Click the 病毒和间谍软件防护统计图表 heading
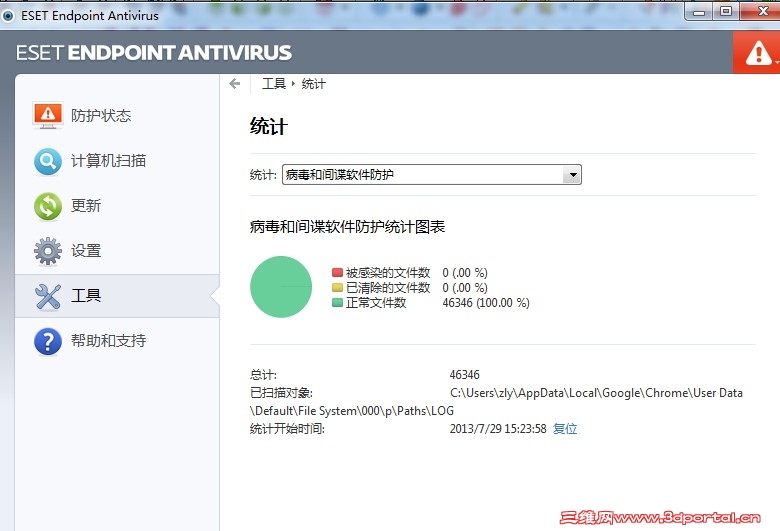 coord(347,227)
